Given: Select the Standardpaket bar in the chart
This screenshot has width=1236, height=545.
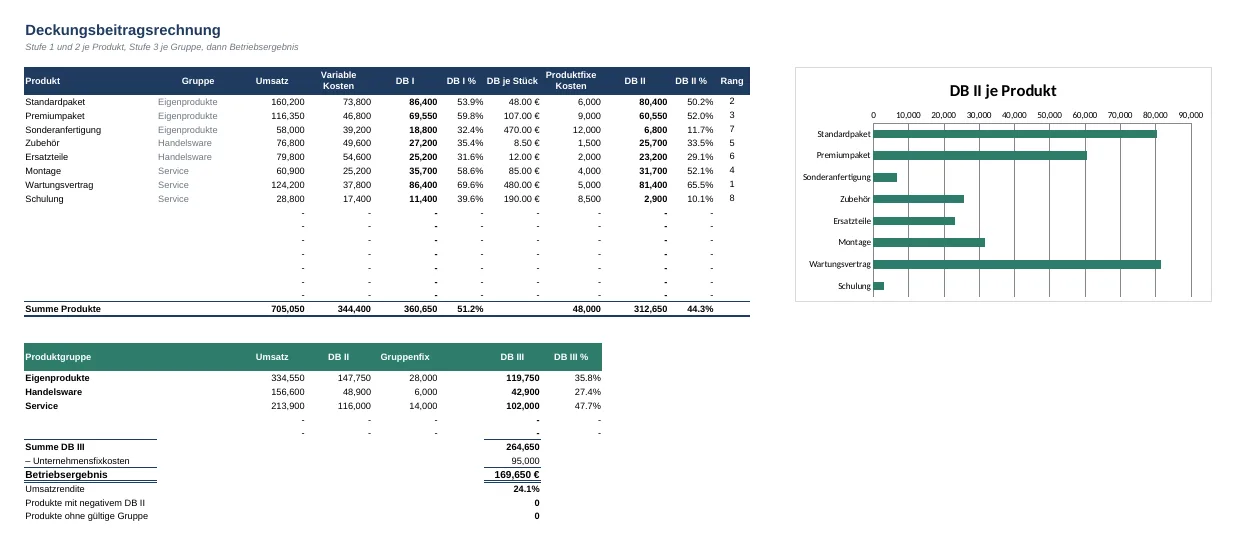Looking at the screenshot, I should 1015,133.
